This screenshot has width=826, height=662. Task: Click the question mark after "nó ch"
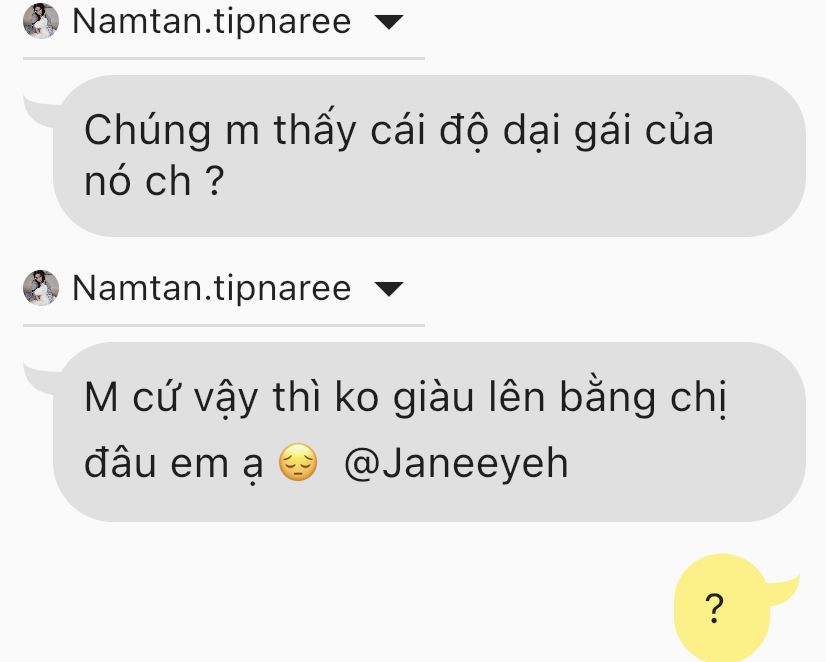pos(214,181)
